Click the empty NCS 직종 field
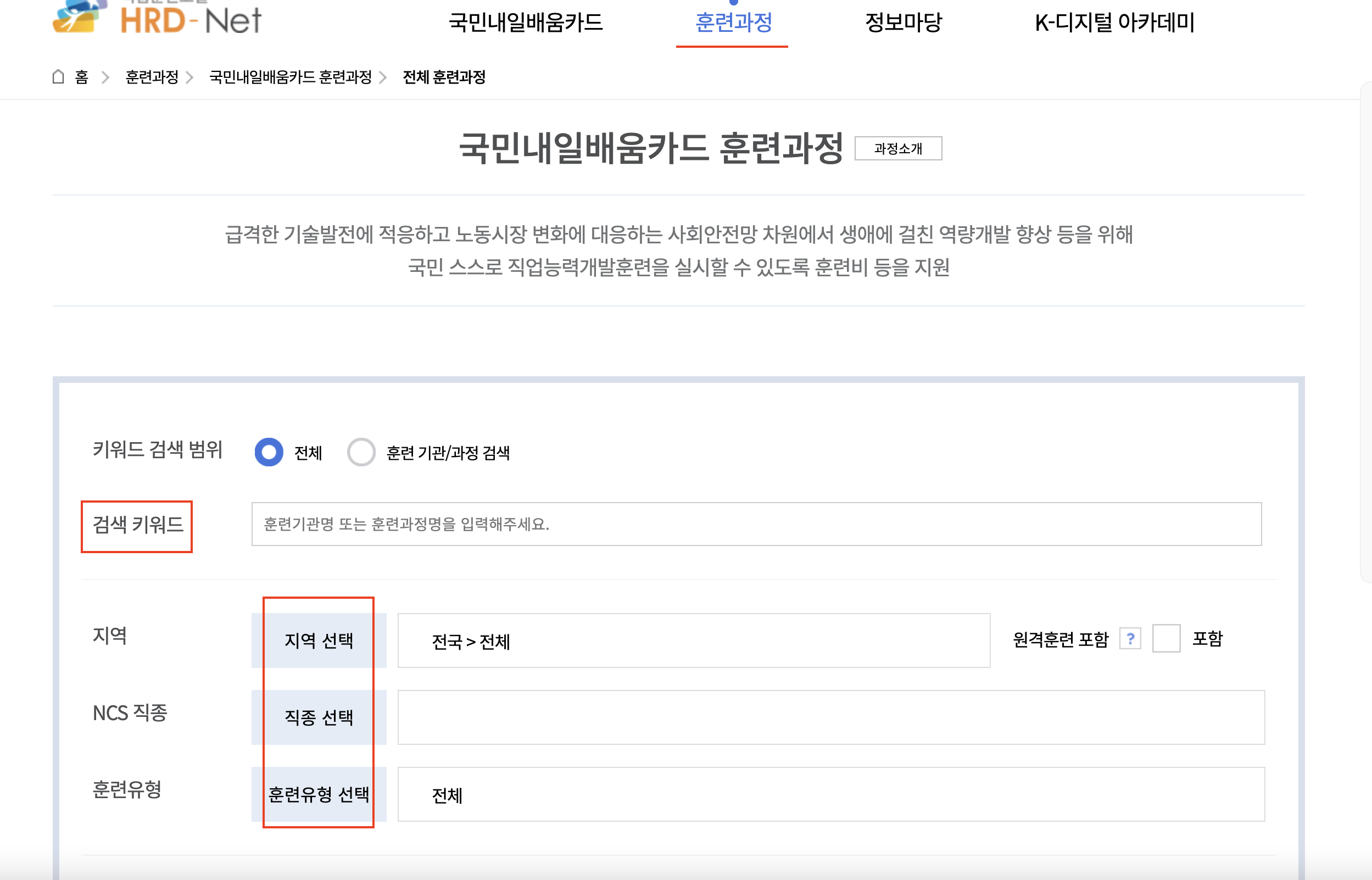 830,717
